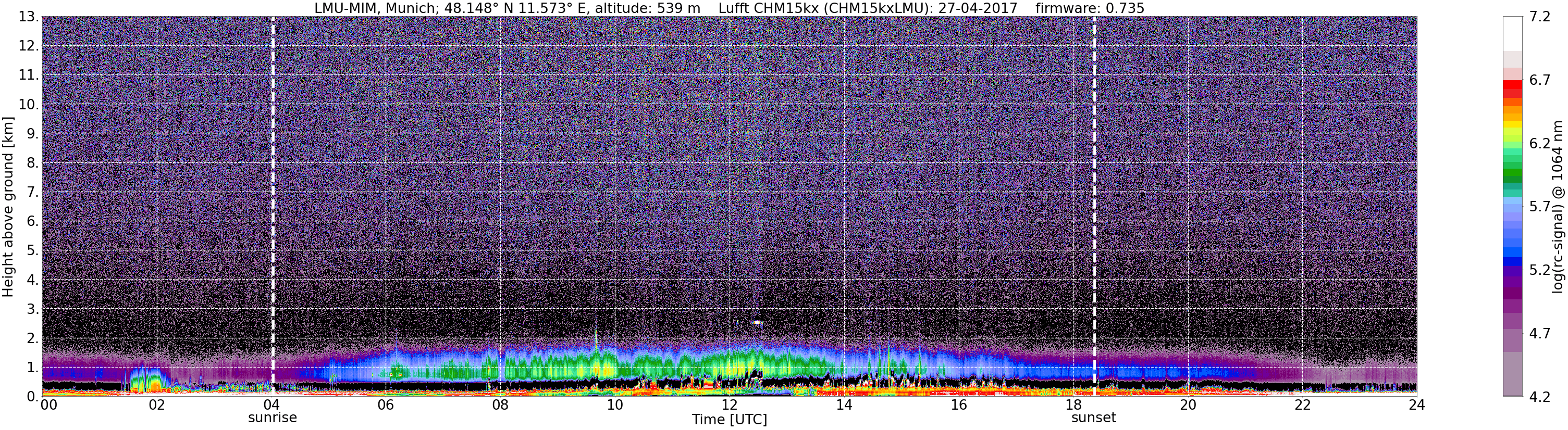This screenshot has height=430, width=1568.
Task: Click the 'Time [UTC]' axis label
Action: tap(729, 420)
